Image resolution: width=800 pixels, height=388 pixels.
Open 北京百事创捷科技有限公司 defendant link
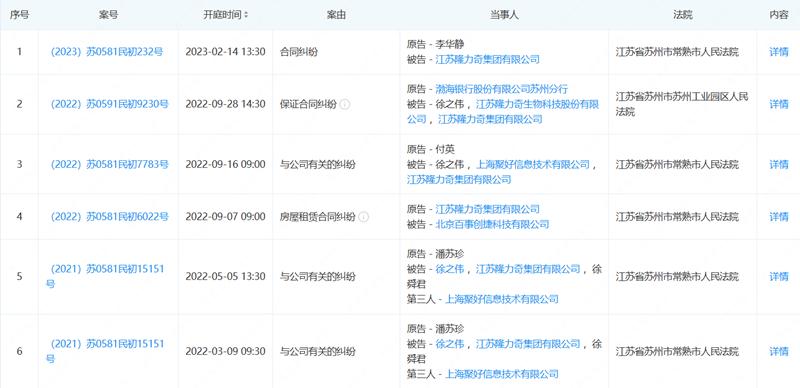[x=492, y=224]
